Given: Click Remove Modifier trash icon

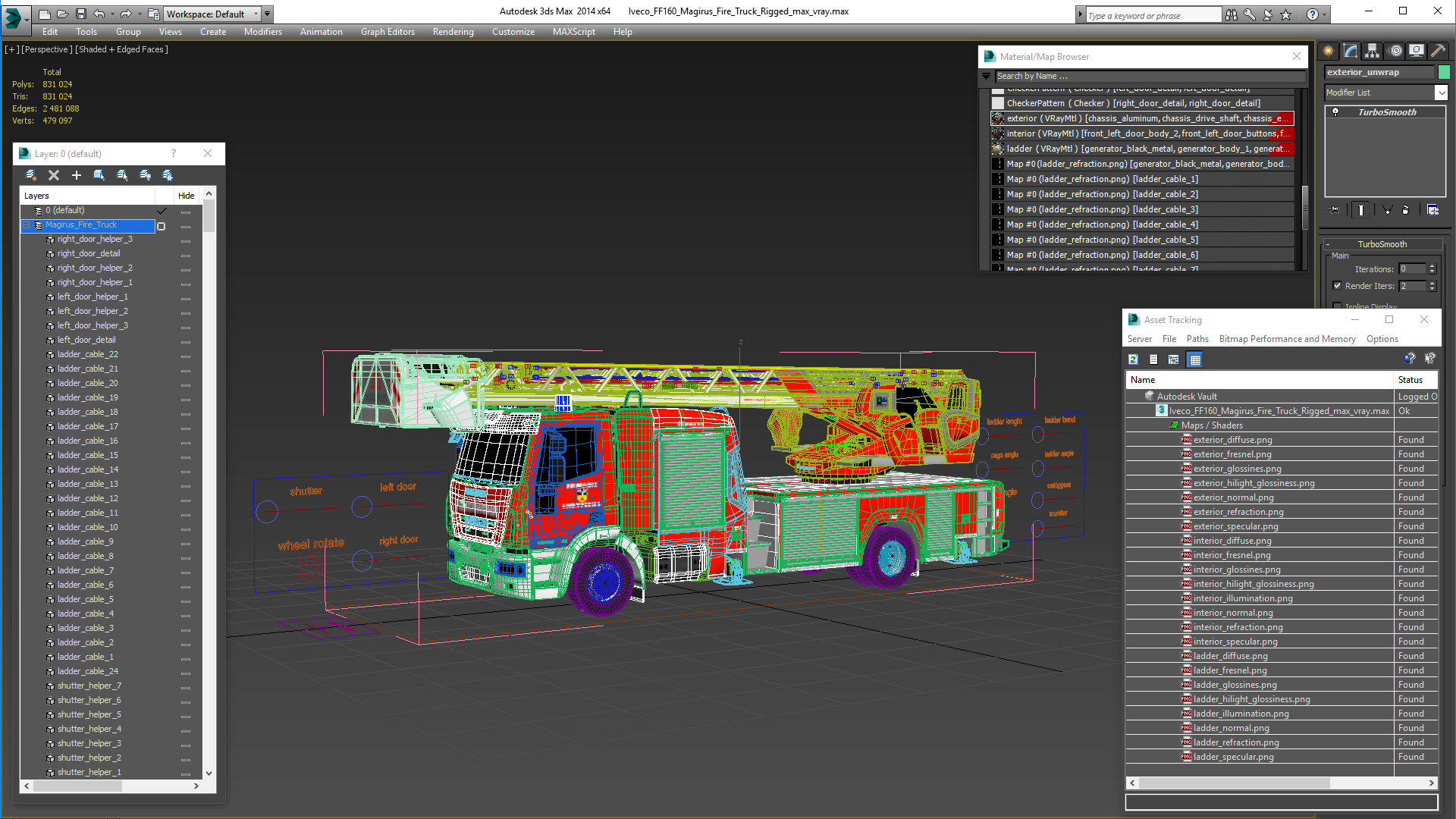Looking at the screenshot, I should tap(1405, 210).
